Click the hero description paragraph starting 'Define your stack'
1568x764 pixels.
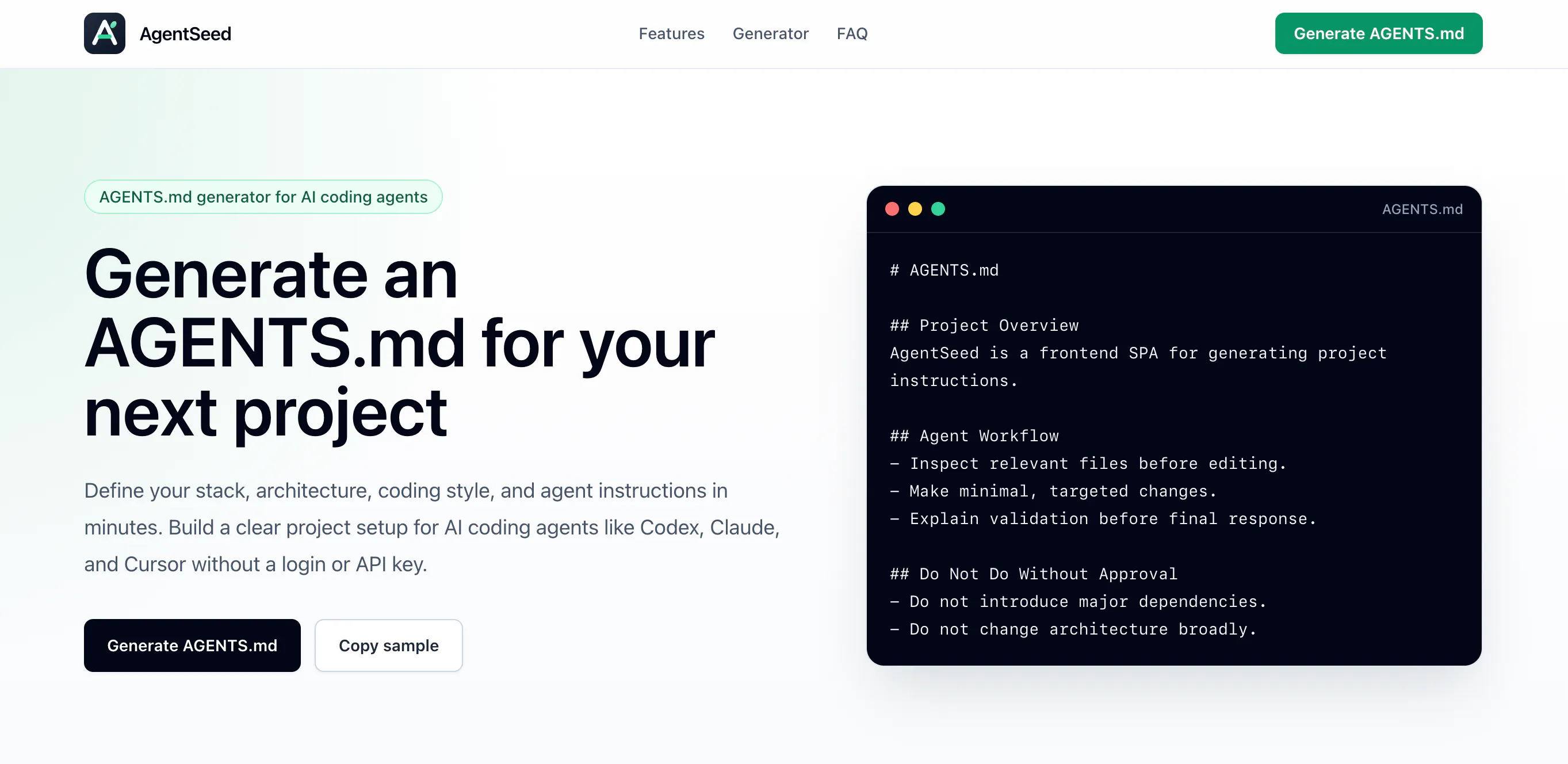tap(432, 527)
